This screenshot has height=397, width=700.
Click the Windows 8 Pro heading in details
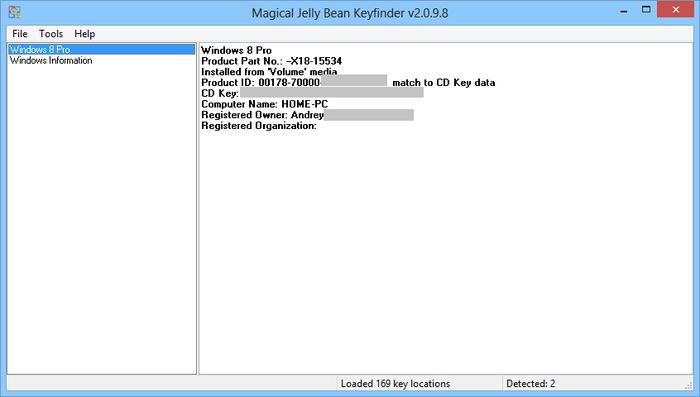(x=236, y=50)
